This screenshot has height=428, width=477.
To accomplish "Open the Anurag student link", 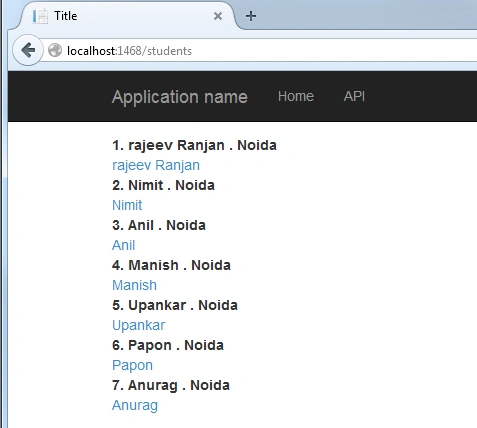I will coord(135,405).
